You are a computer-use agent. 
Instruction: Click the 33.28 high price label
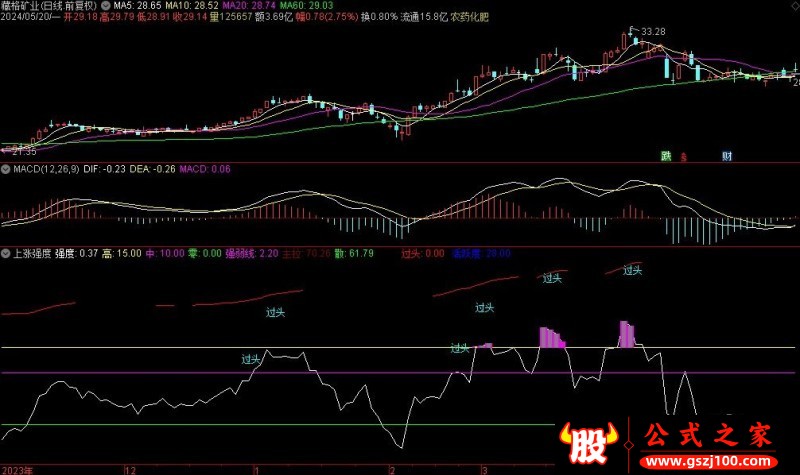pos(653,33)
